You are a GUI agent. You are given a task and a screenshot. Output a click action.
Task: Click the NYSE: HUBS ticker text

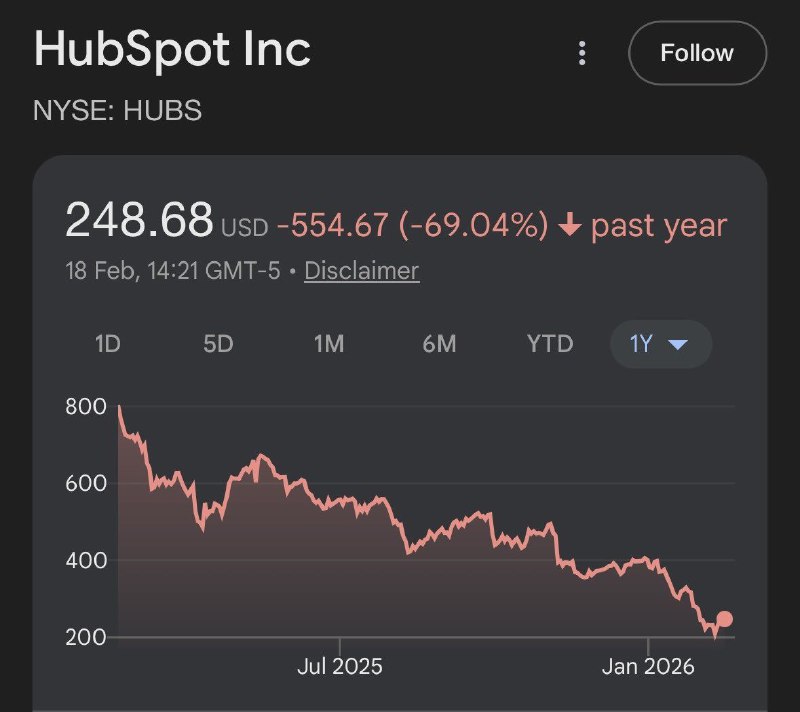pyautogui.click(x=118, y=111)
